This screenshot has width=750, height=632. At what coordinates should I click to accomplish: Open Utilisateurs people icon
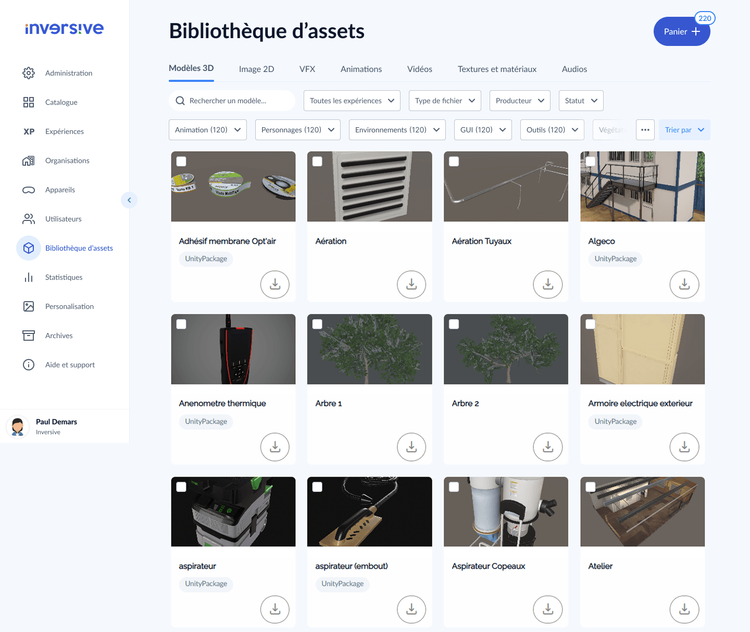pyautogui.click(x=29, y=219)
